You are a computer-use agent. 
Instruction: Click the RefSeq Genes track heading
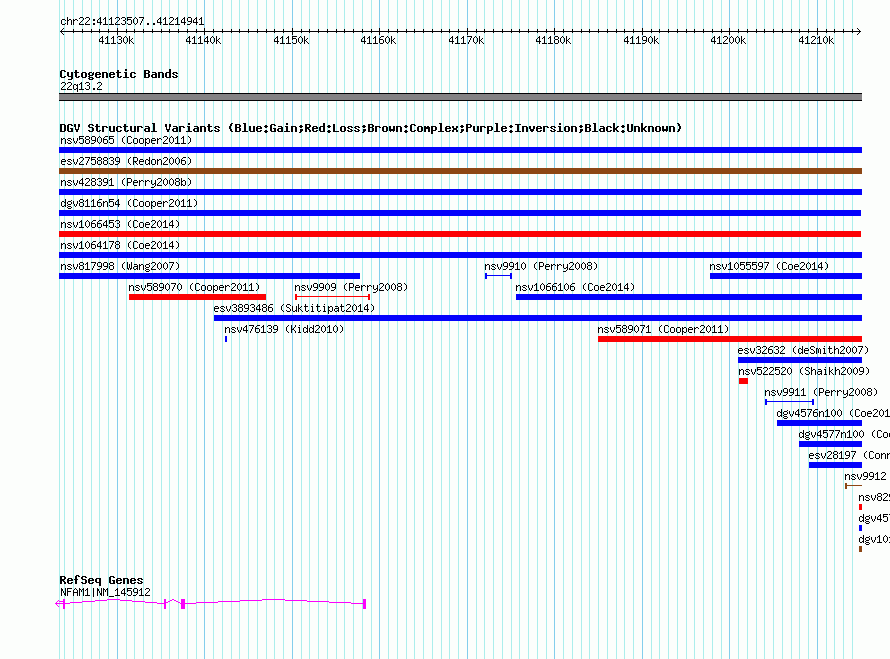101,580
